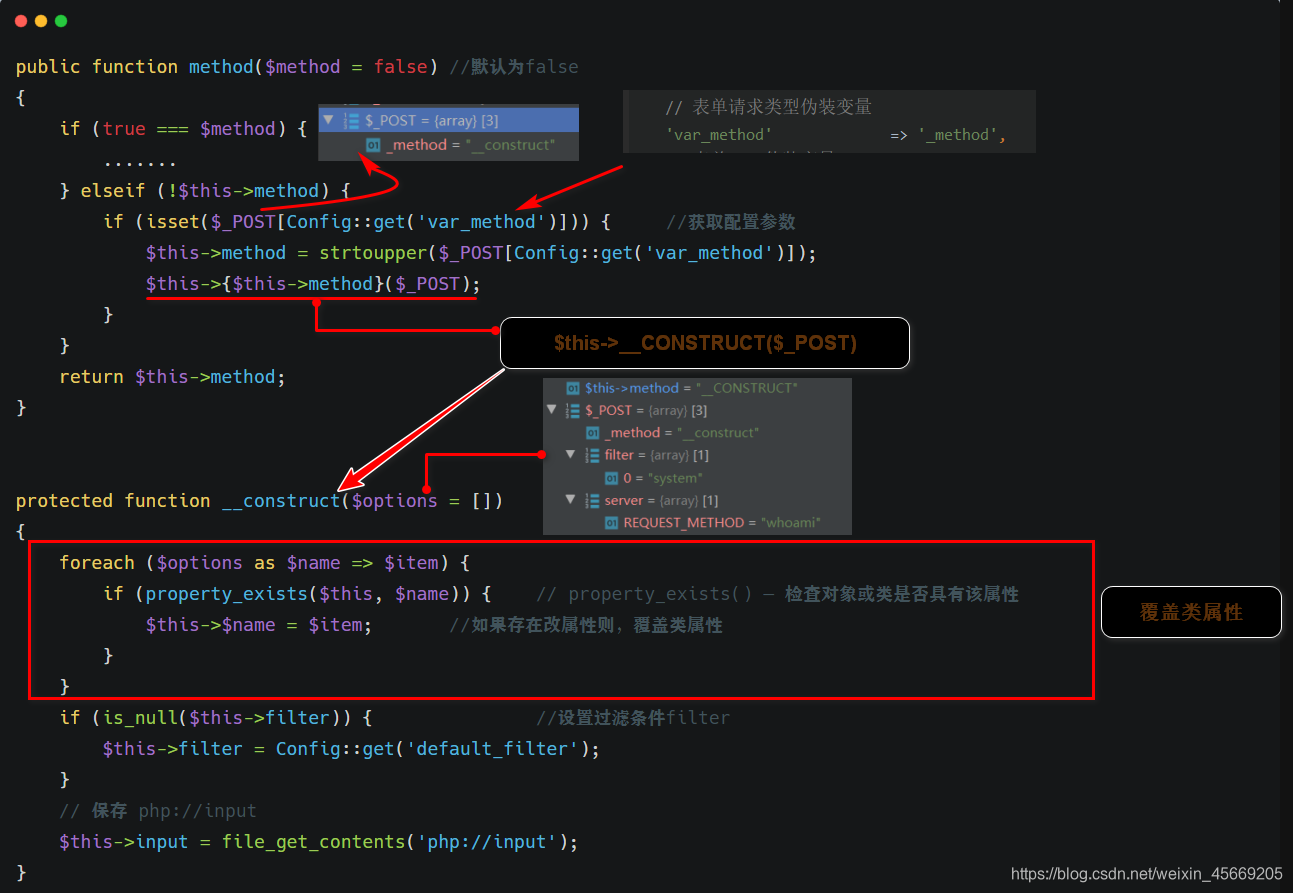Viewport: 1293px width, 893px height.
Task: Click comment 默认为false
Action: 514,67
